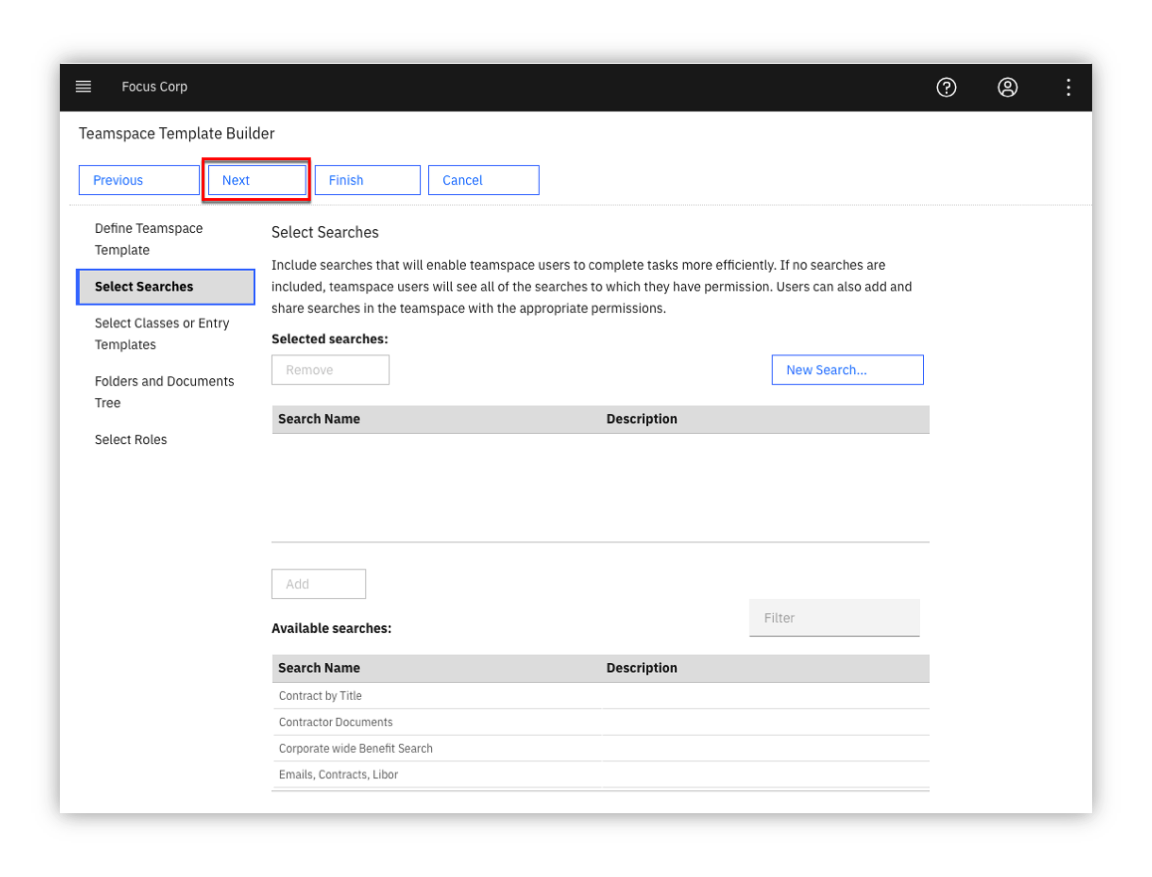Click the Filter input field

pyautogui.click(x=834, y=618)
